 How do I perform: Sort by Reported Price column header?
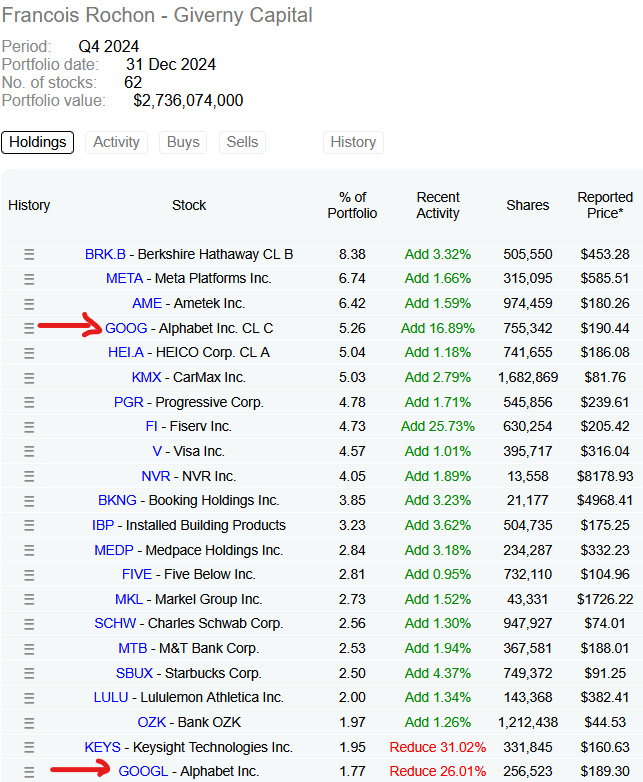(x=605, y=205)
